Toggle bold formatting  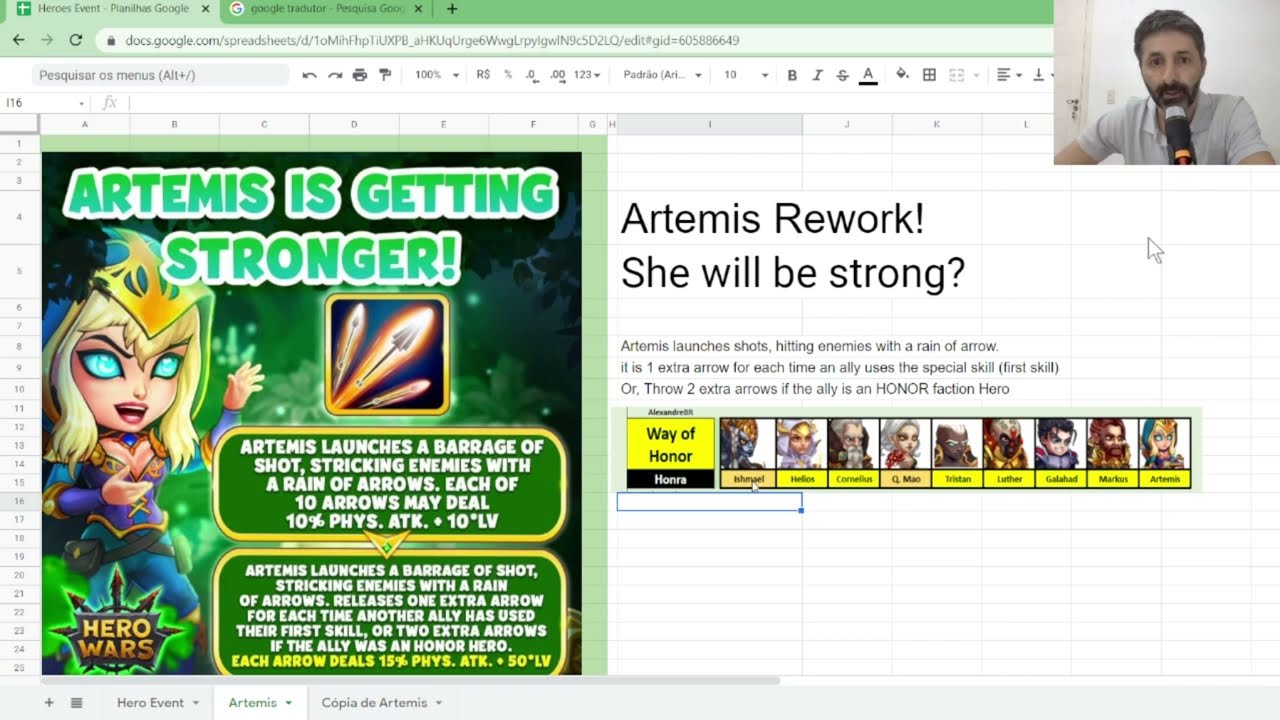click(x=792, y=75)
